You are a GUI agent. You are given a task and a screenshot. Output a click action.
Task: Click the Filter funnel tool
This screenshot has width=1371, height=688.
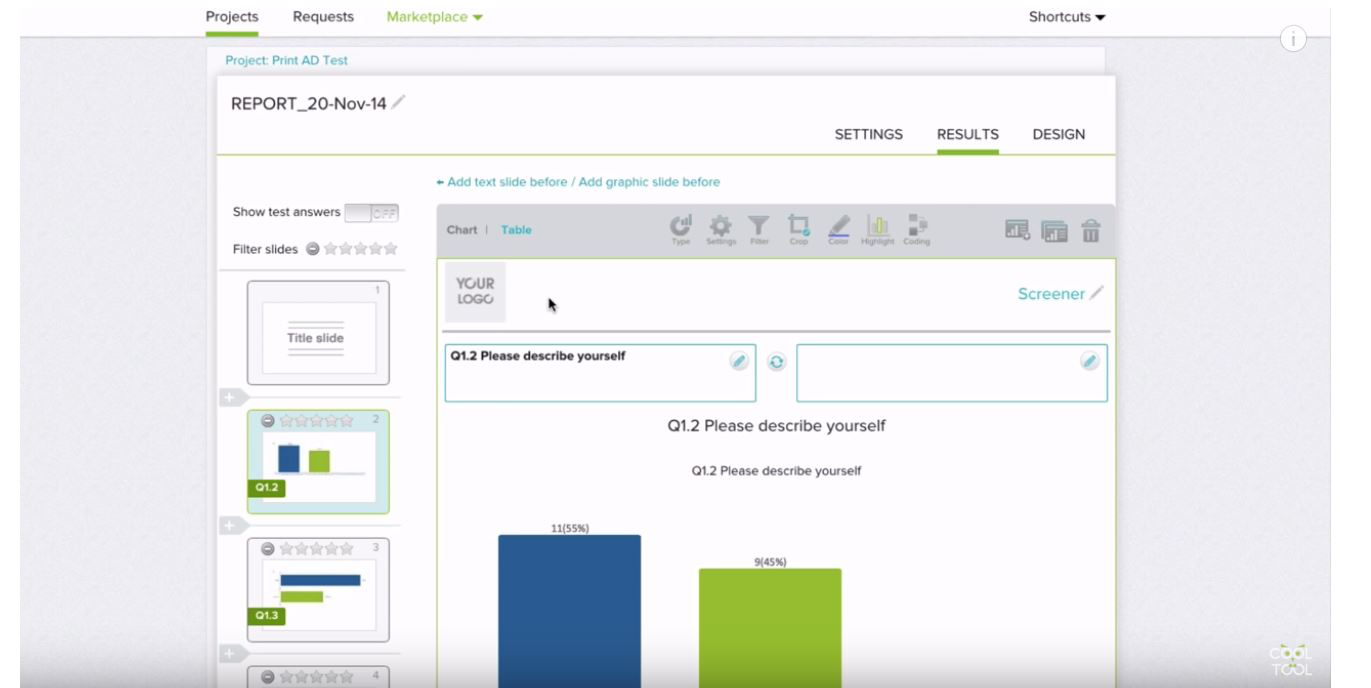(x=759, y=229)
